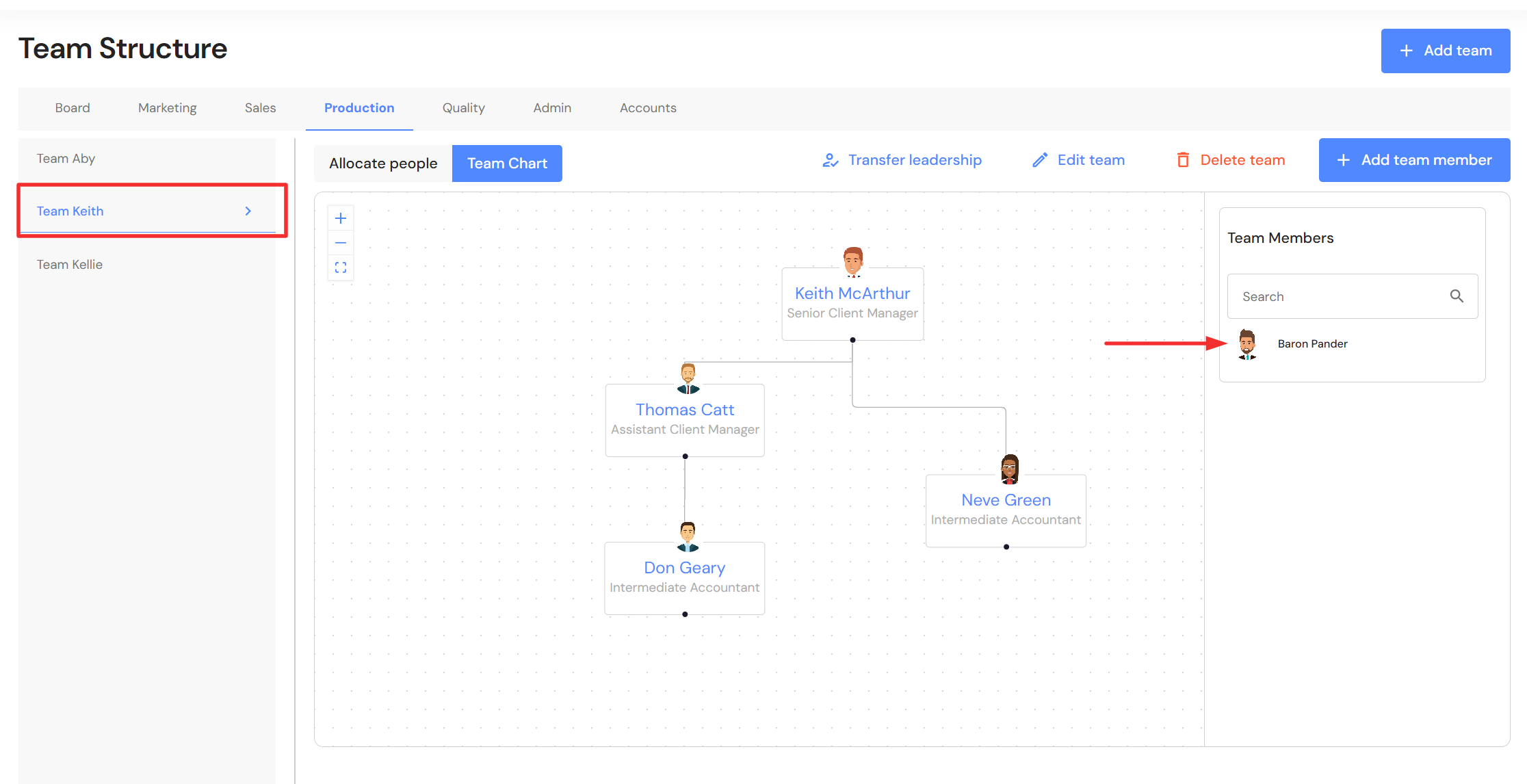The width and height of the screenshot is (1527, 784).
Task: Click Keith McArthur's avatar in chart
Action: click(x=852, y=261)
